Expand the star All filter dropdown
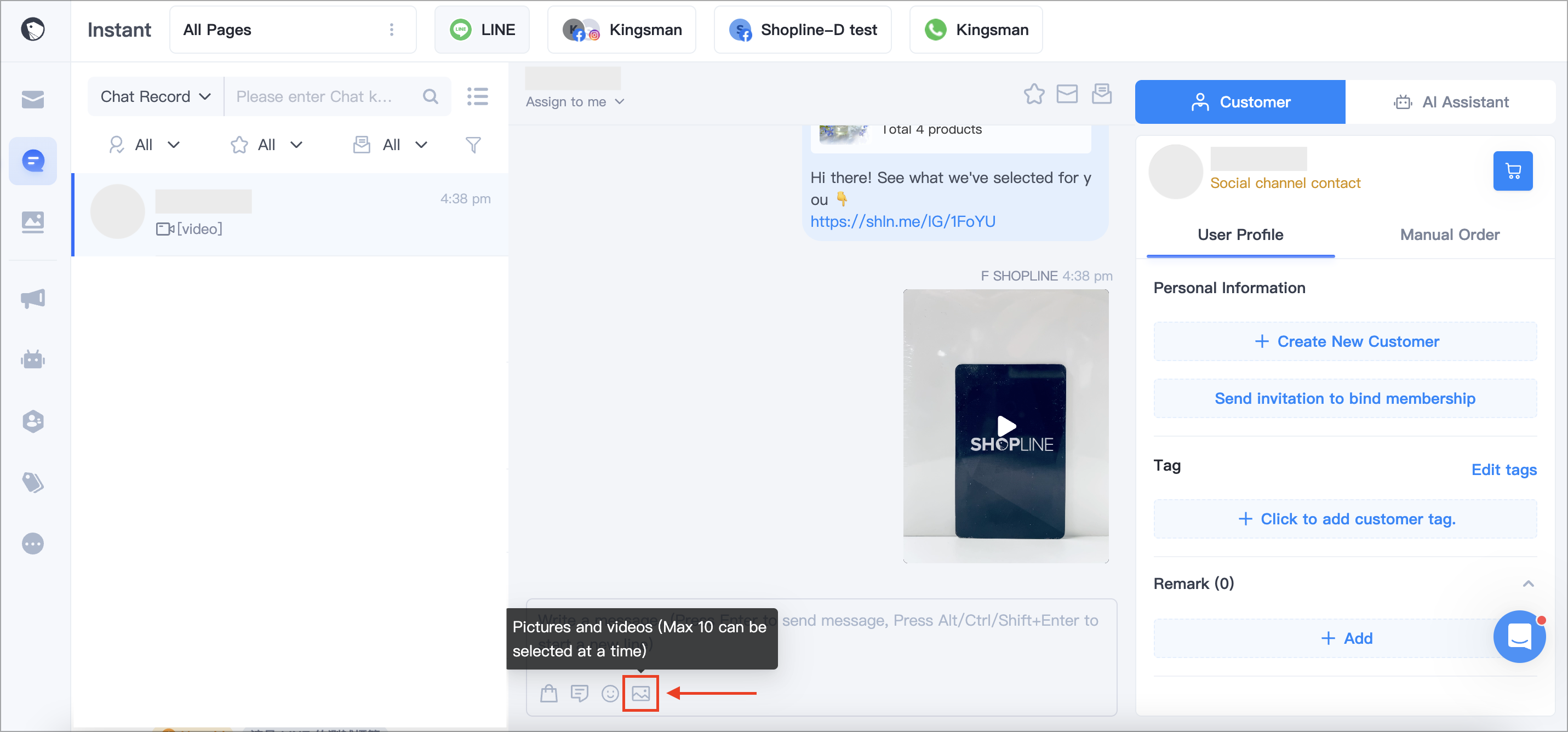1568x732 pixels. click(x=267, y=145)
